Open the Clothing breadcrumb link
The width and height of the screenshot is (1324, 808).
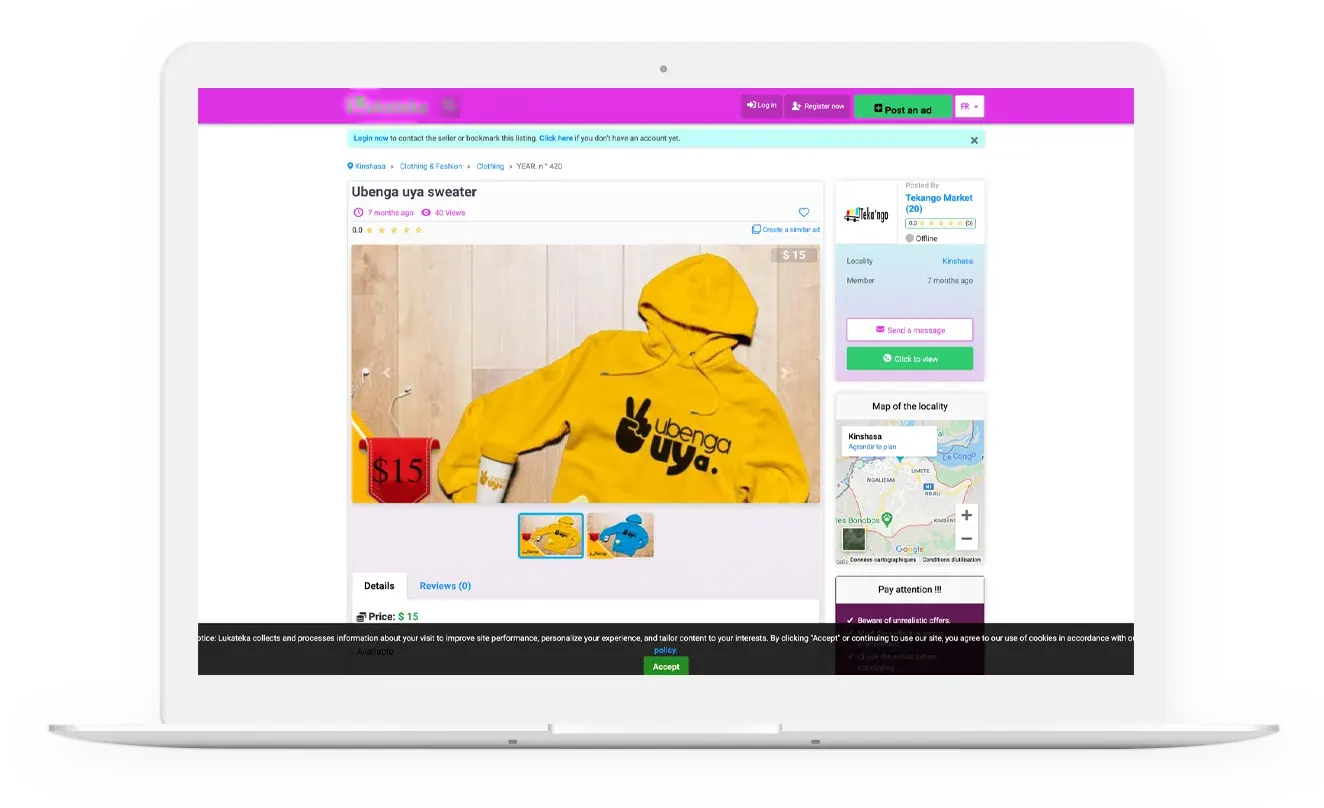[x=490, y=166]
